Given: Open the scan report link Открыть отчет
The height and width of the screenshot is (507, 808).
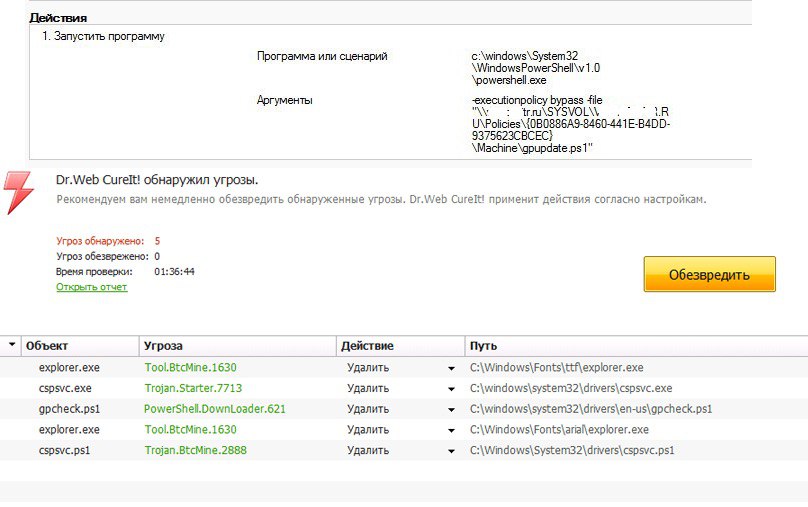Looking at the screenshot, I should pos(91,287).
